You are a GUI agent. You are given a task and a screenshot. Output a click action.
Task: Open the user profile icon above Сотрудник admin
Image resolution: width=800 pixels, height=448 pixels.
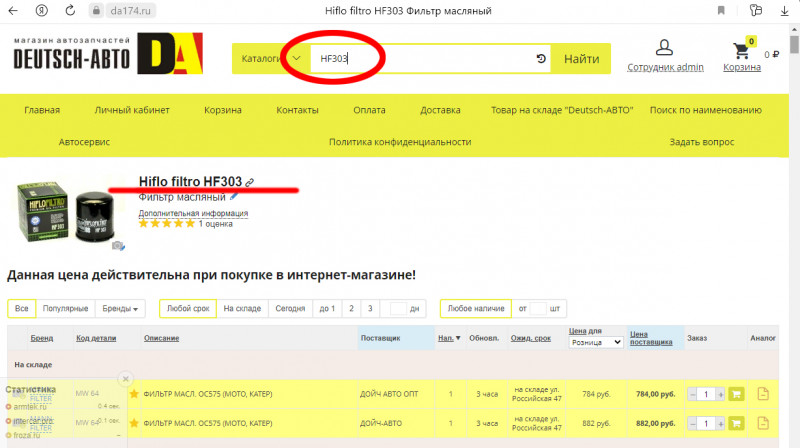click(x=664, y=47)
